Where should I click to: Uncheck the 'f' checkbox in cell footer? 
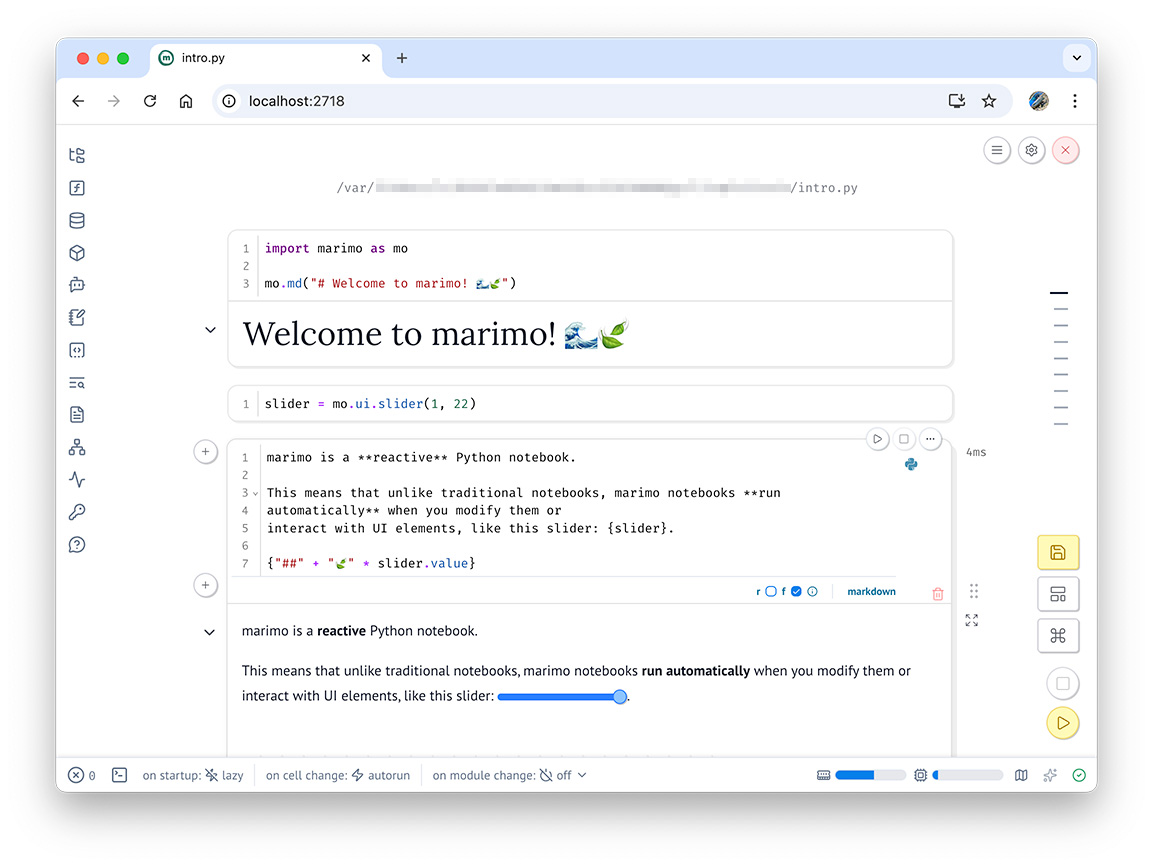point(796,592)
